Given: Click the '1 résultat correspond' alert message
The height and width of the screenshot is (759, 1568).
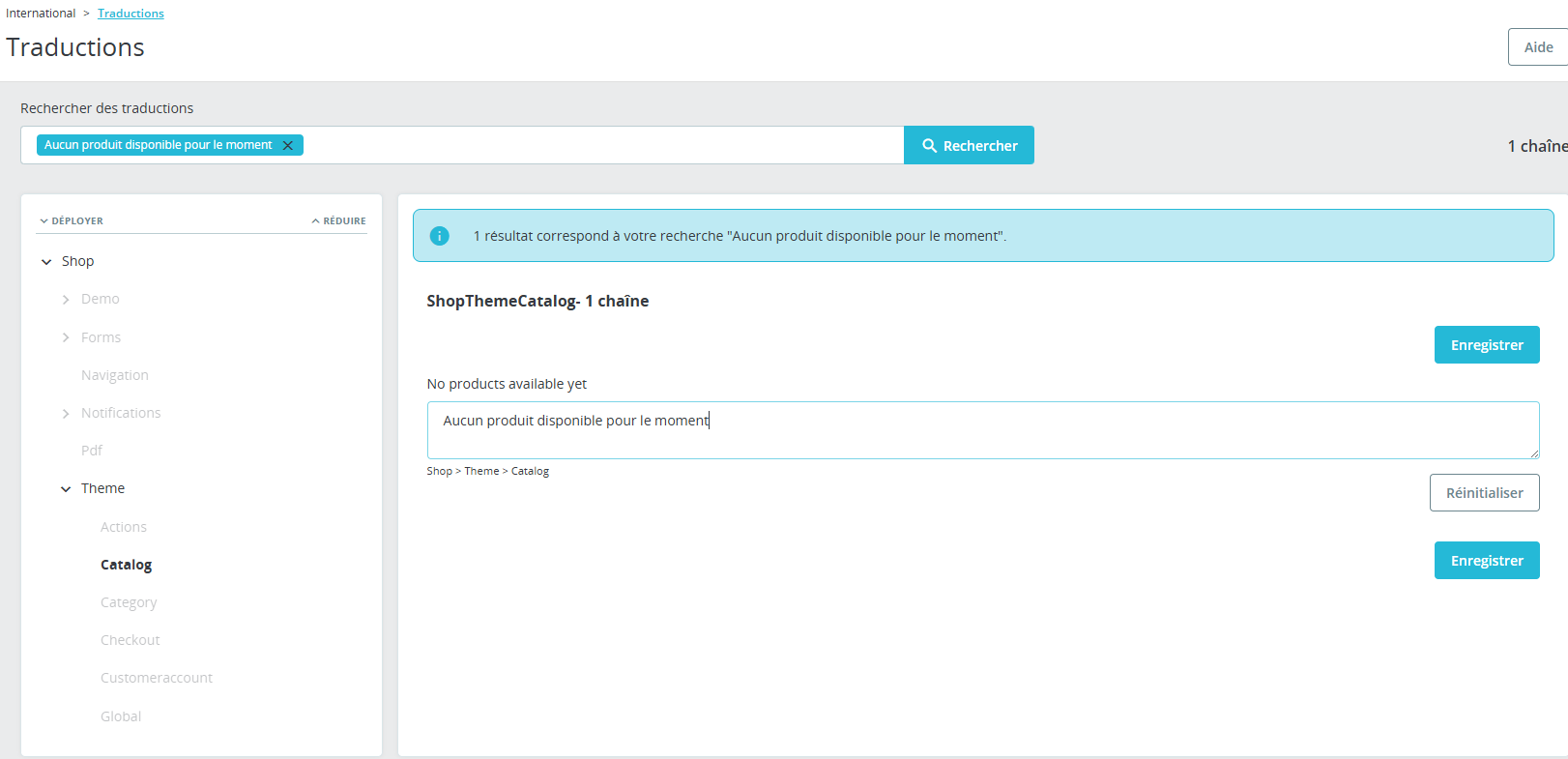Looking at the screenshot, I should pyautogui.click(x=740, y=236).
